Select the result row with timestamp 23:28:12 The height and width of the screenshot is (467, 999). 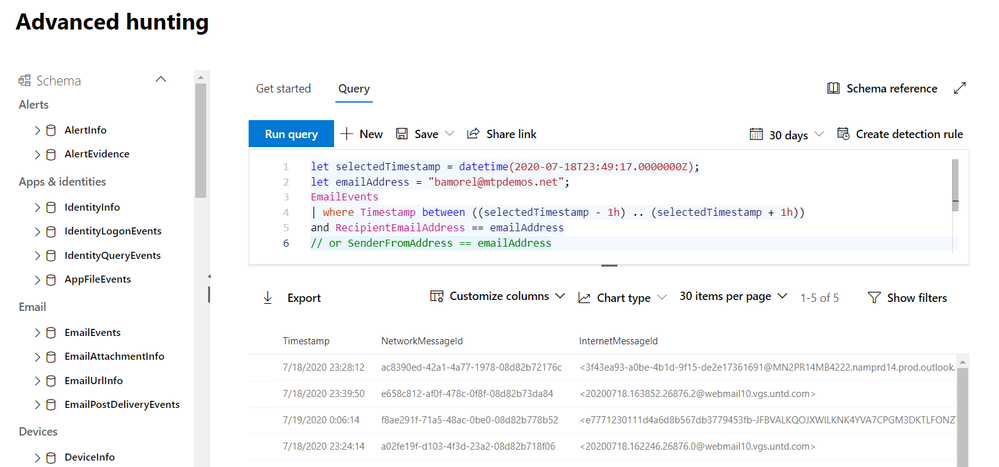coord(603,368)
